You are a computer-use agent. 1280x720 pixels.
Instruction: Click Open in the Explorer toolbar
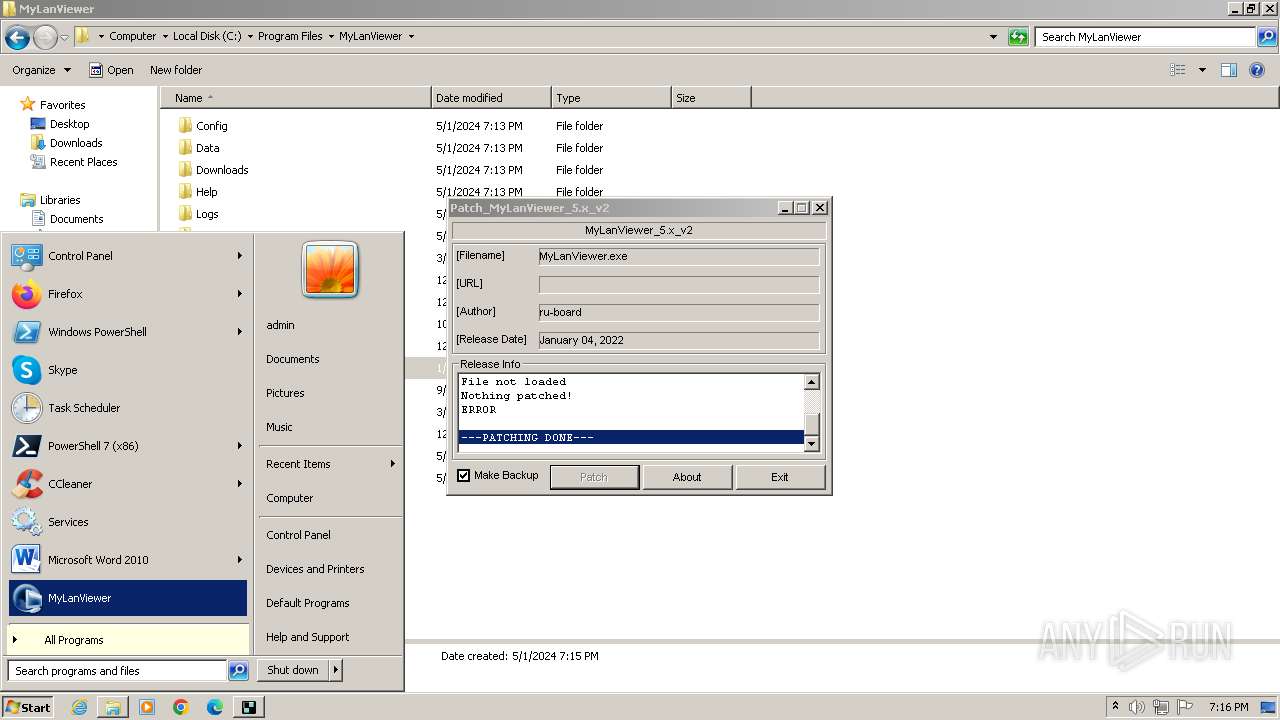point(111,70)
